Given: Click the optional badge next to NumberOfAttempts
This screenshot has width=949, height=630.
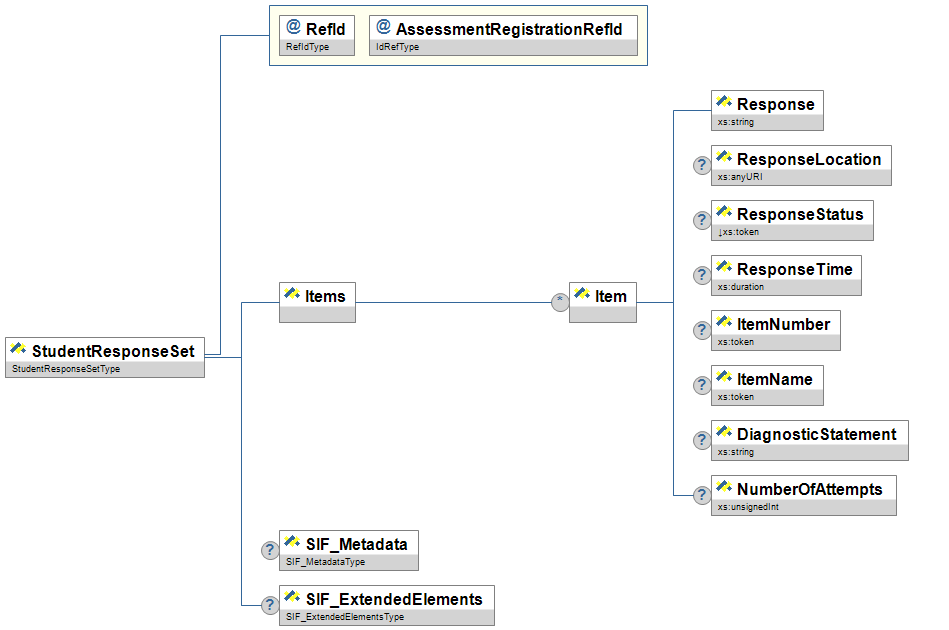Looking at the screenshot, I should [x=703, y=496].
